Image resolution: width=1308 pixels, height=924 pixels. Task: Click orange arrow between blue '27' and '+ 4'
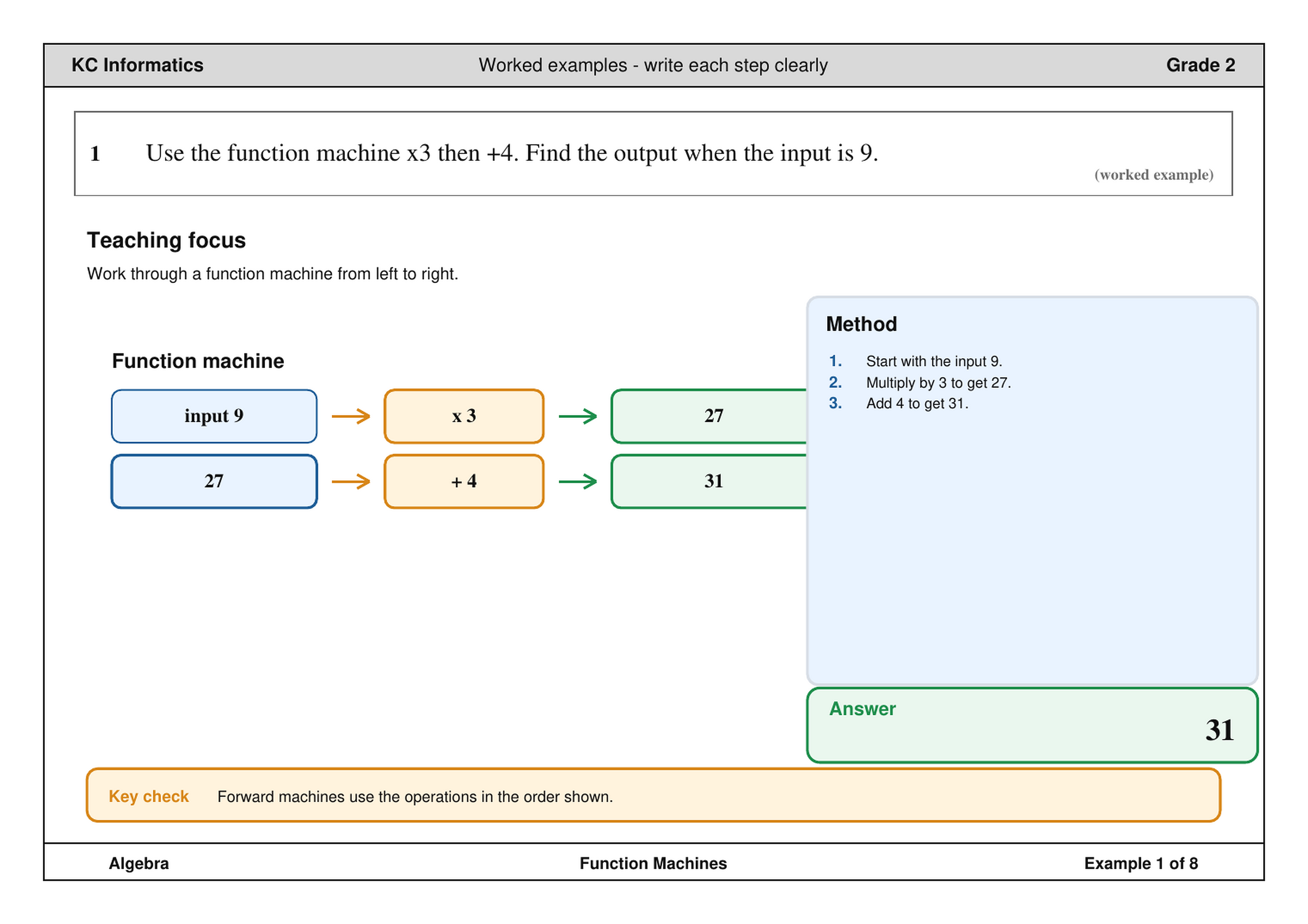pos(351,482)
